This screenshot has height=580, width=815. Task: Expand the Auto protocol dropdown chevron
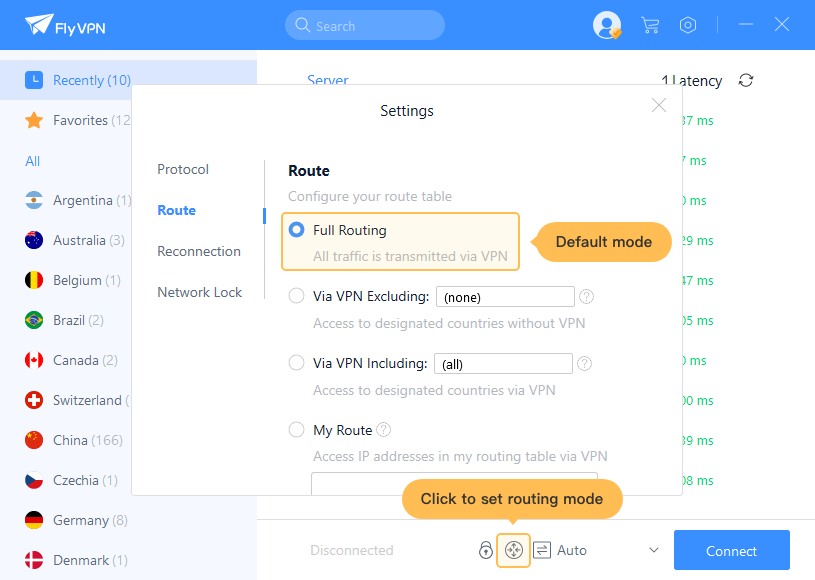[654, 550]
